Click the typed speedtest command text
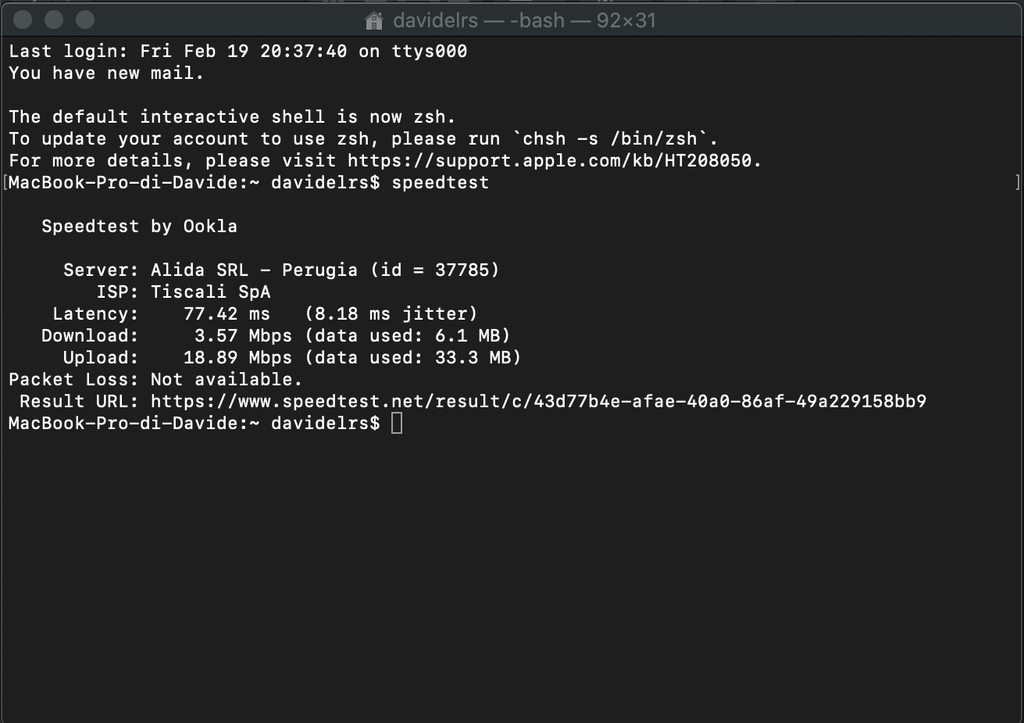1024x723 pixels. [x=440, y=183]
